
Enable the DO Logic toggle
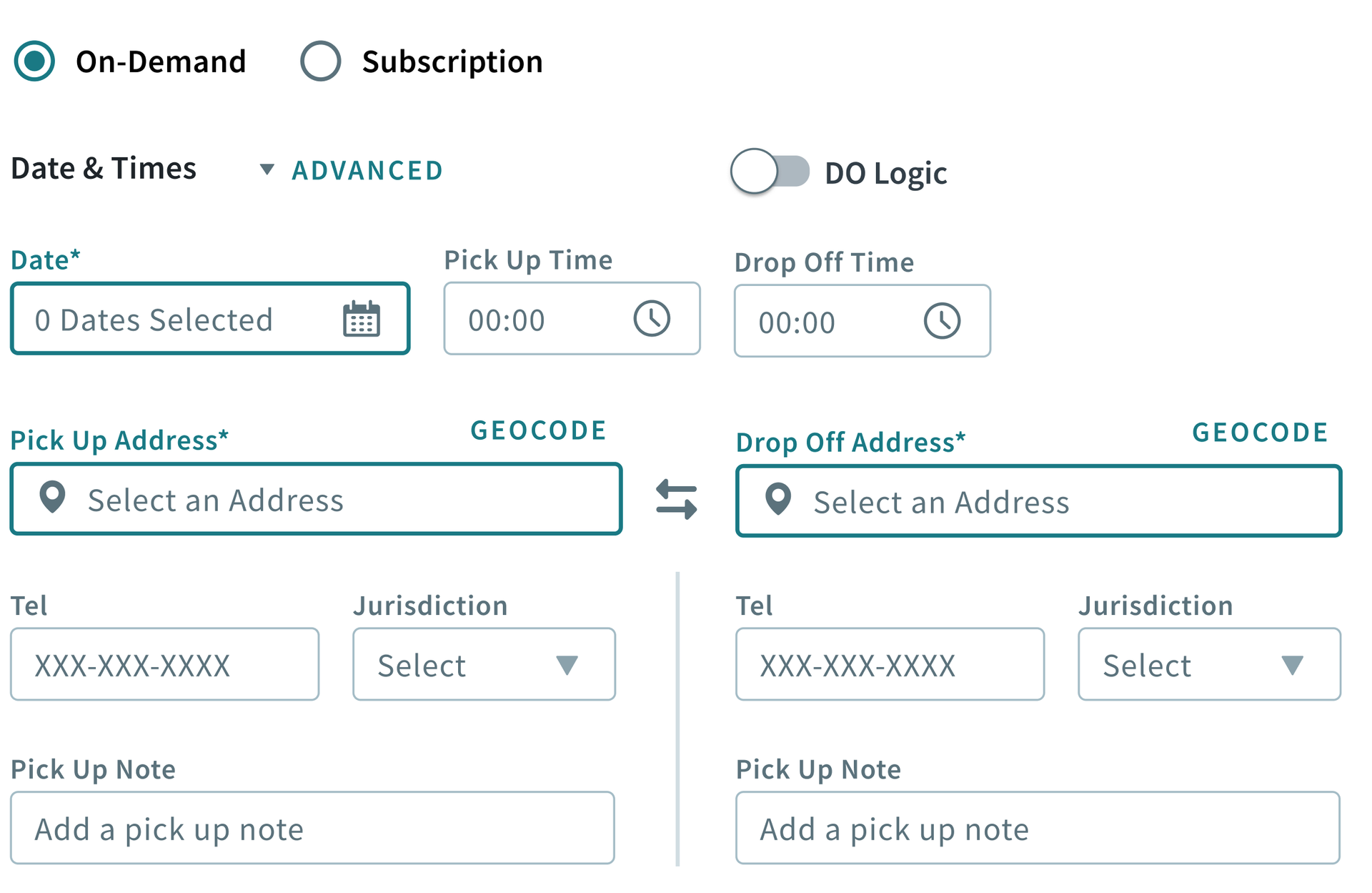(770, 172)
